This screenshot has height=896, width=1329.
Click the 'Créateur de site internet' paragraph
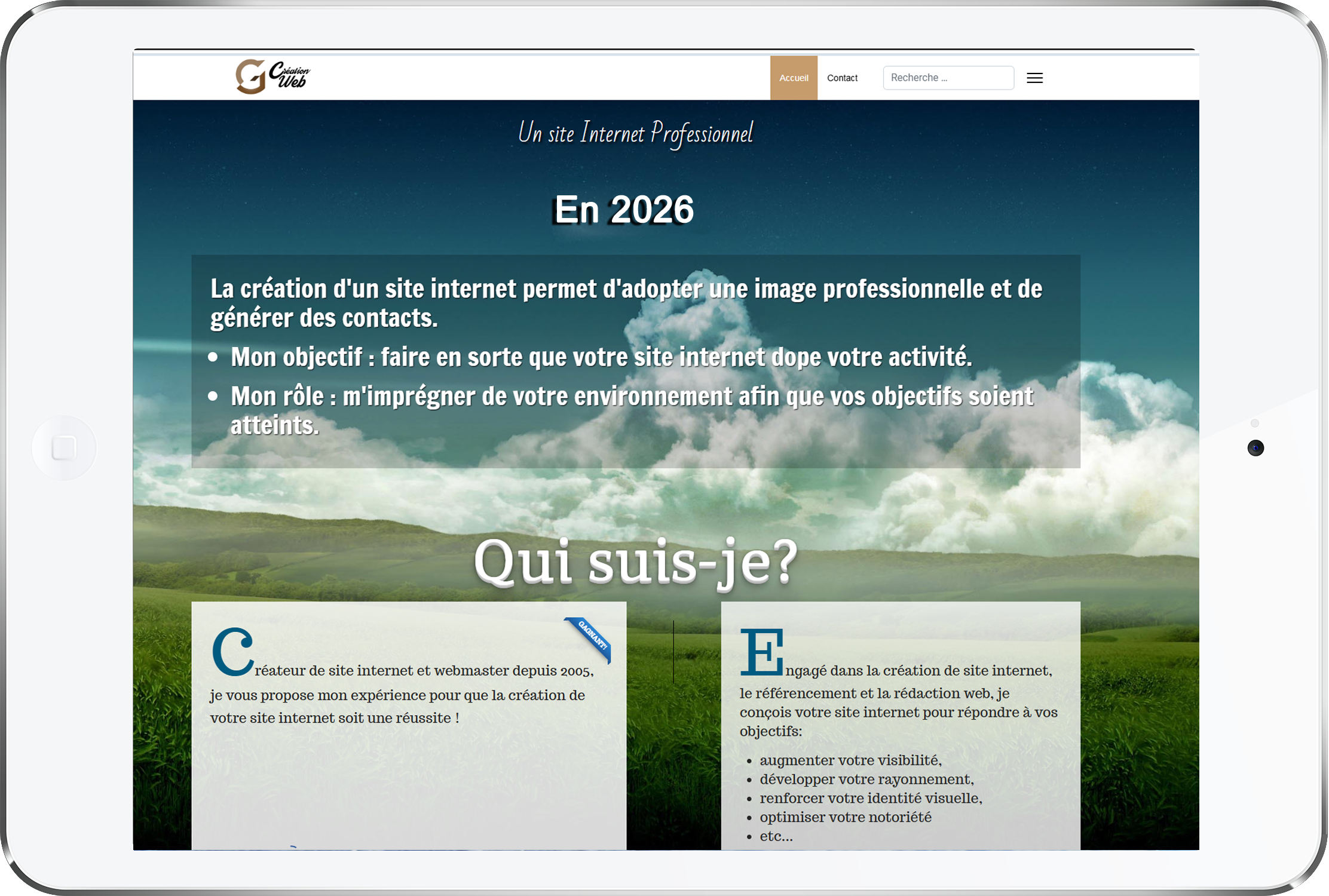(x=400, y=695)
